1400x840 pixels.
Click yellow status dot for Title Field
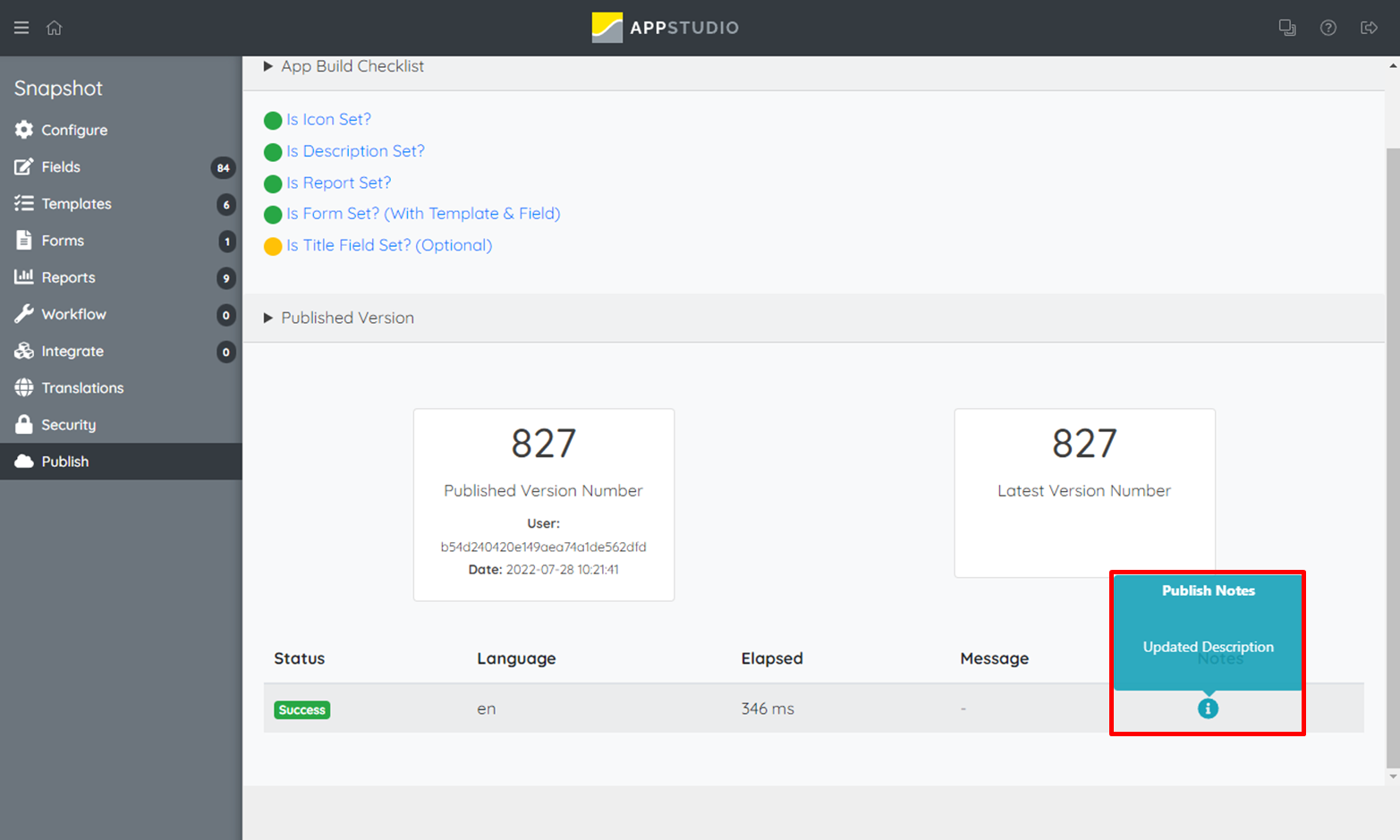(x=273, y=246)
